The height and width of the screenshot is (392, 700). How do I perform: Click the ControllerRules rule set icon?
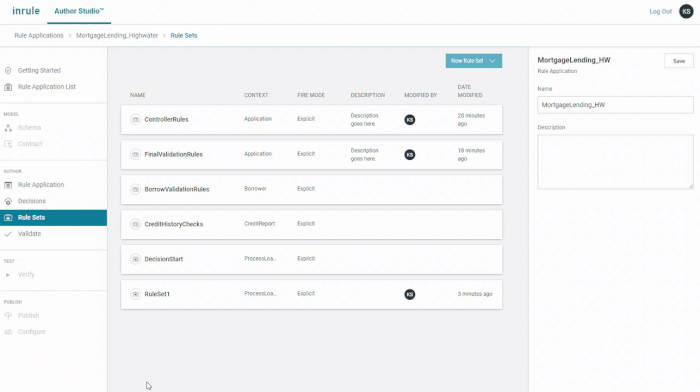pos(135,119)
